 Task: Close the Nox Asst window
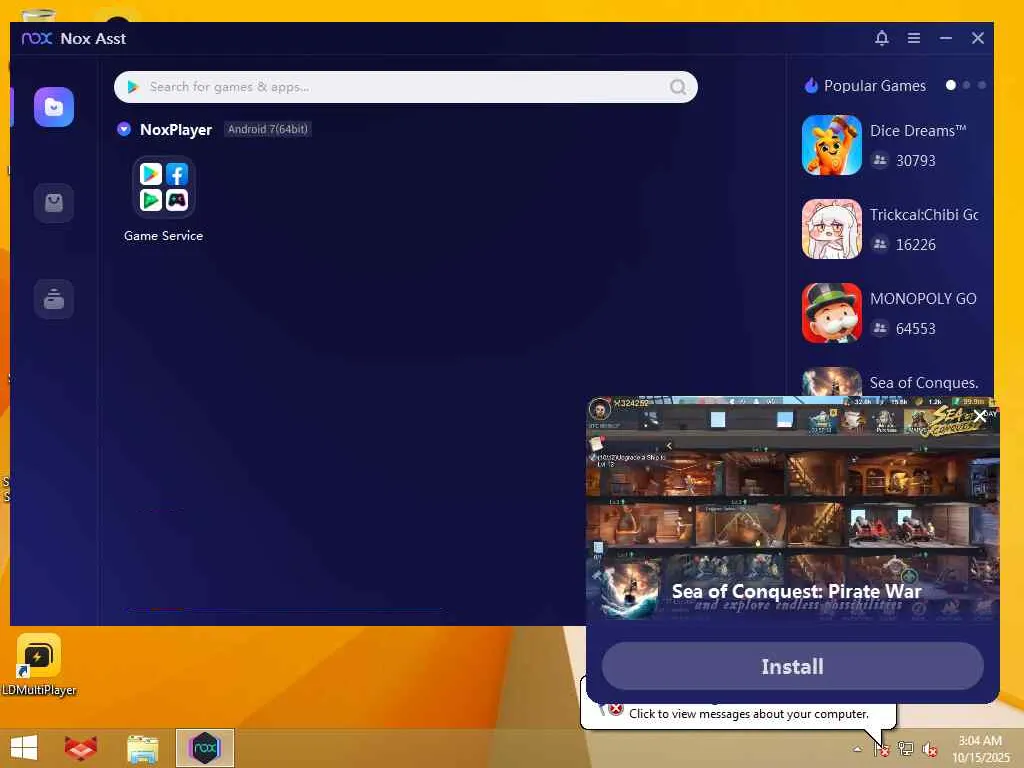click(978, 38)
